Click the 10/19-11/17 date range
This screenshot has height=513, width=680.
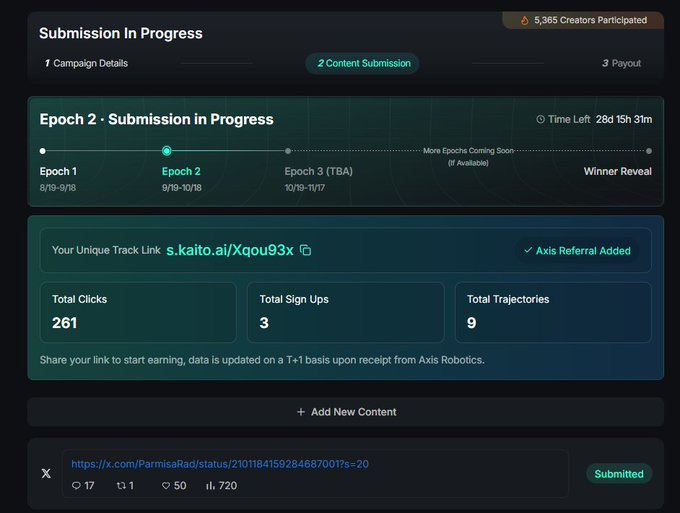304,188
